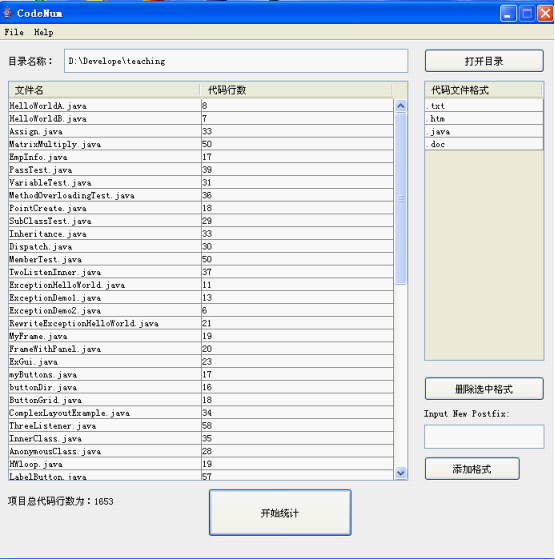Select the HelloWorldA.java row
This screenshot has height=560, width=555.
(201, 106)
